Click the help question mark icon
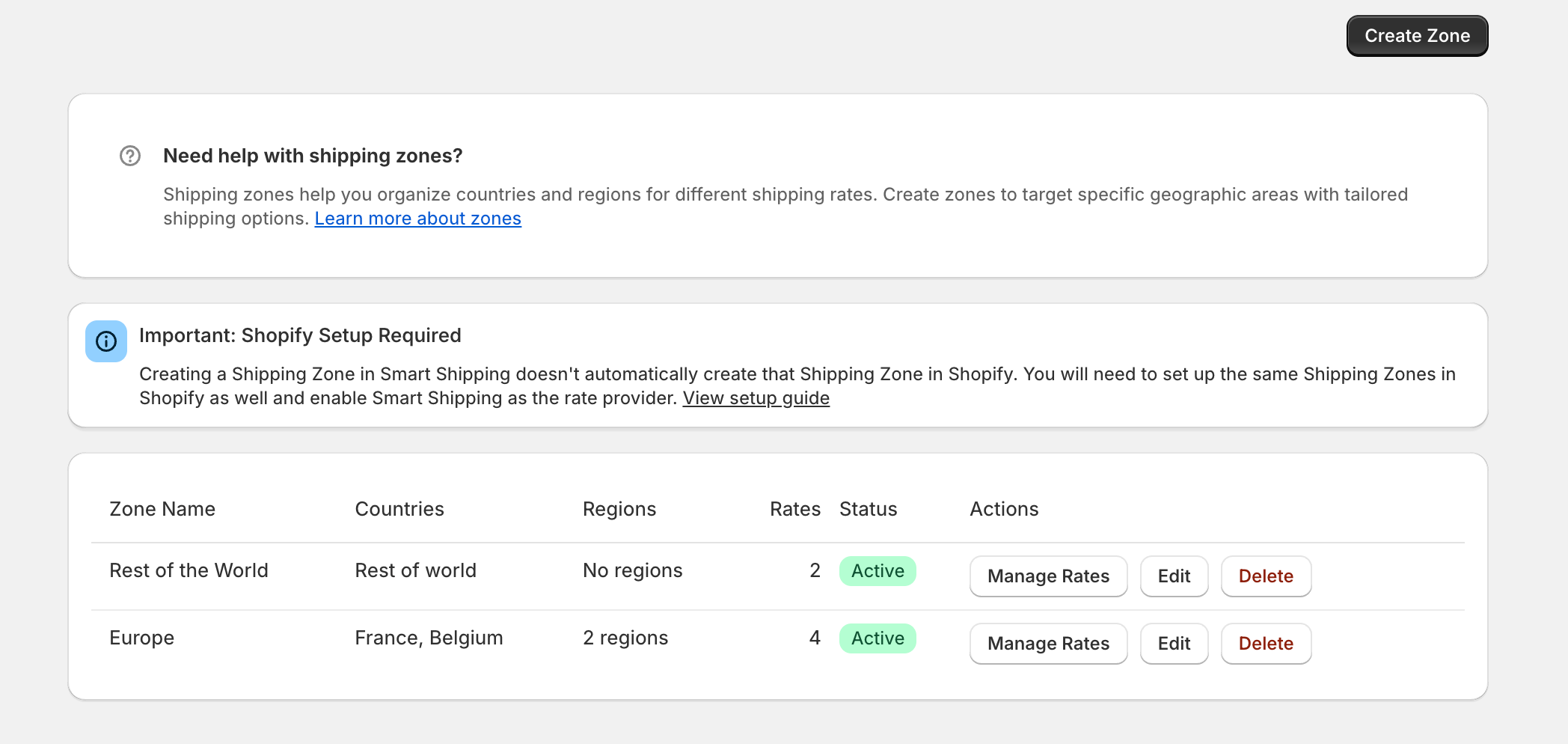Image resolution: width=1568 pixels, height=744 pixels. [x=130, y=156]
